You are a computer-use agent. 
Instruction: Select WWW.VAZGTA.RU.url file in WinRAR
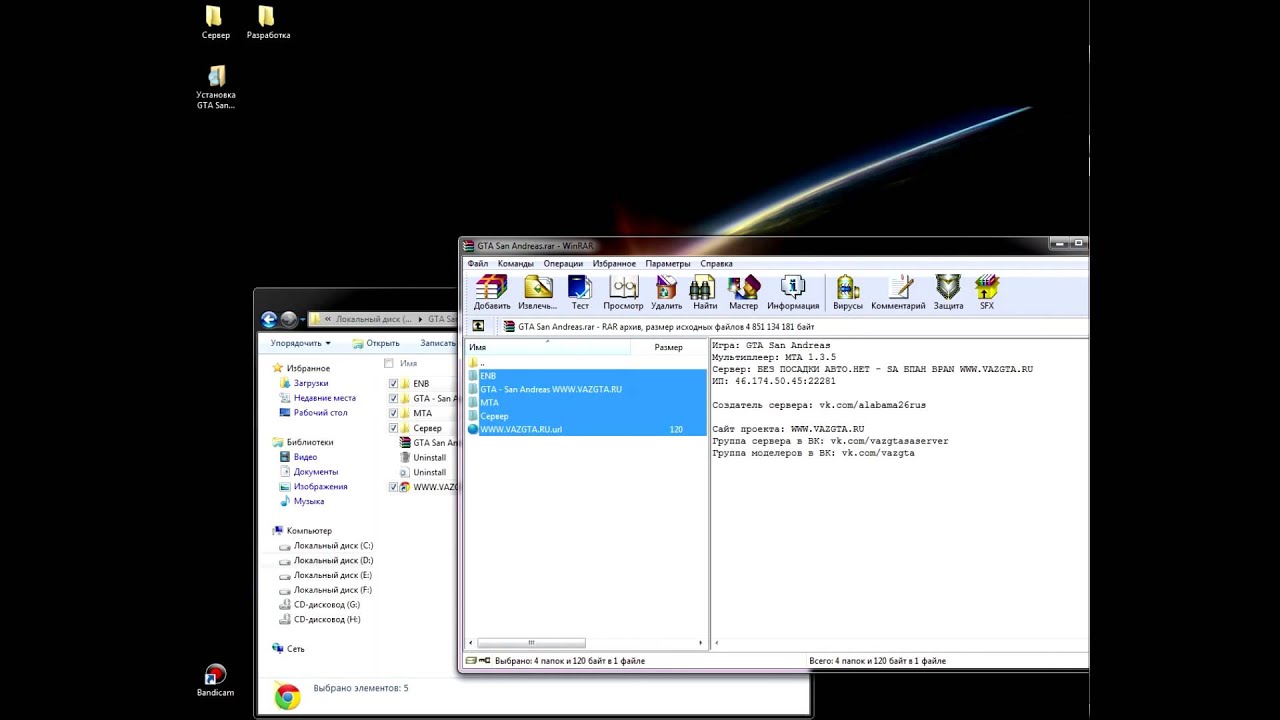pyautogui.click(x=585, y=429)
